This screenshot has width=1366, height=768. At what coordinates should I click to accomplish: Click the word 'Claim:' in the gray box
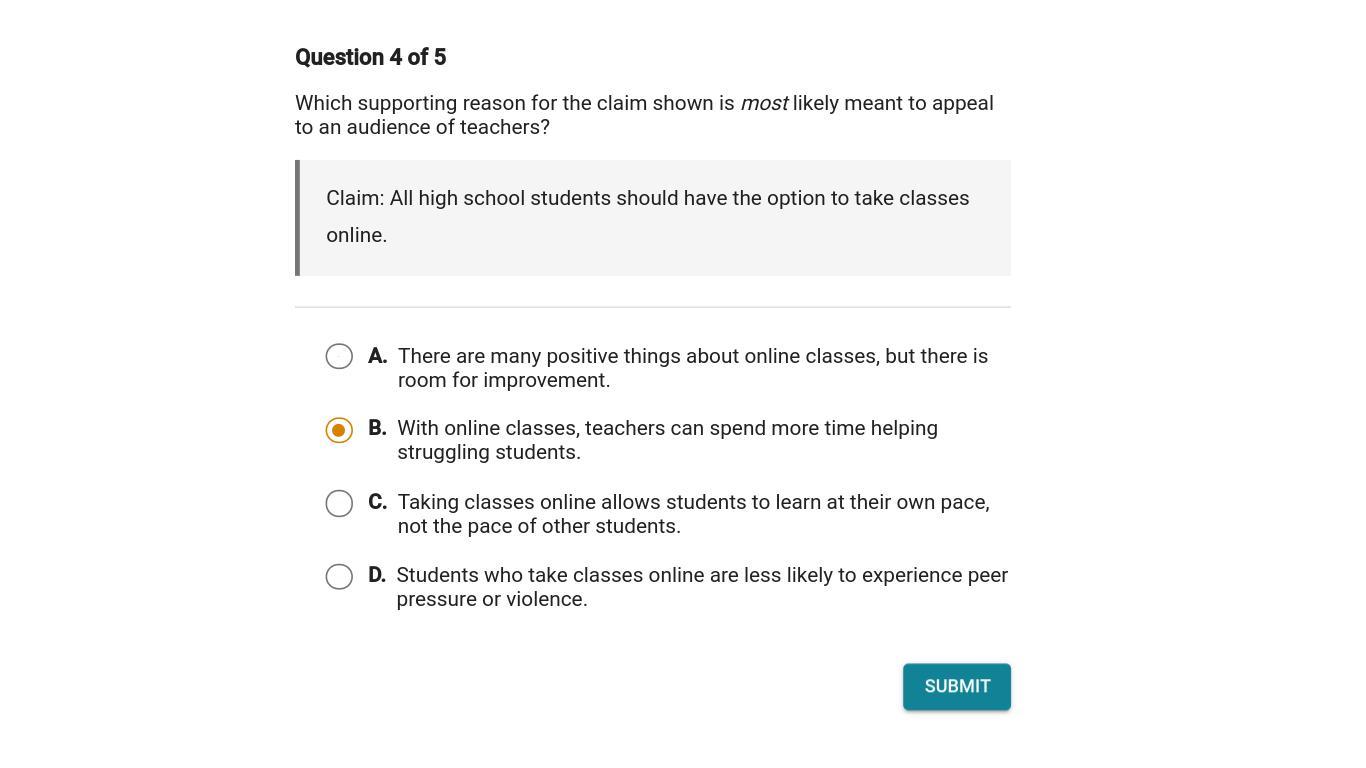pos(355,199)
